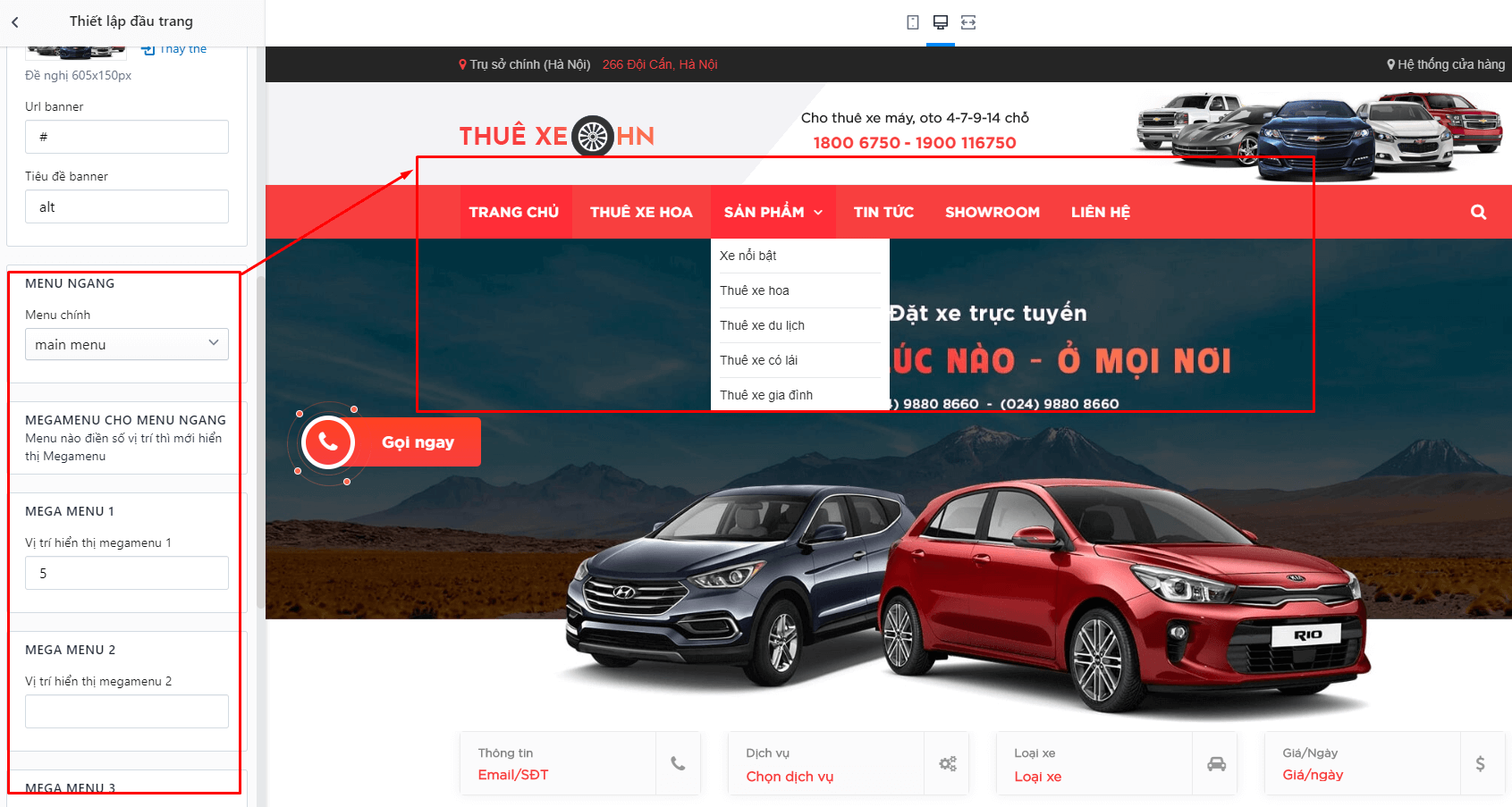Open the Giá/ngày selector

1313,775
